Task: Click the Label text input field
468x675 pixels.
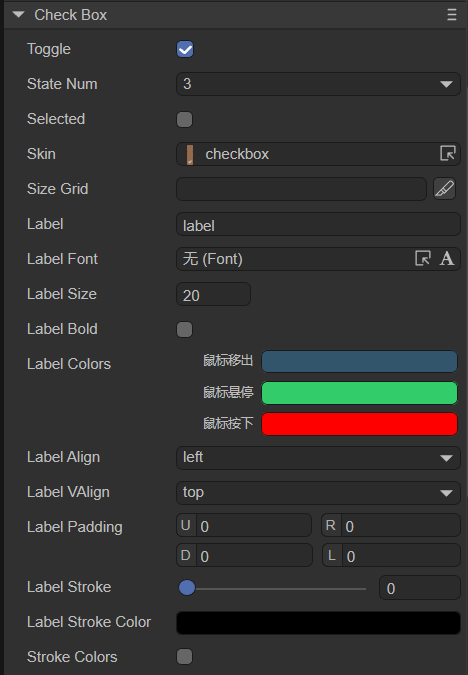Action: (x=318, y=224)
